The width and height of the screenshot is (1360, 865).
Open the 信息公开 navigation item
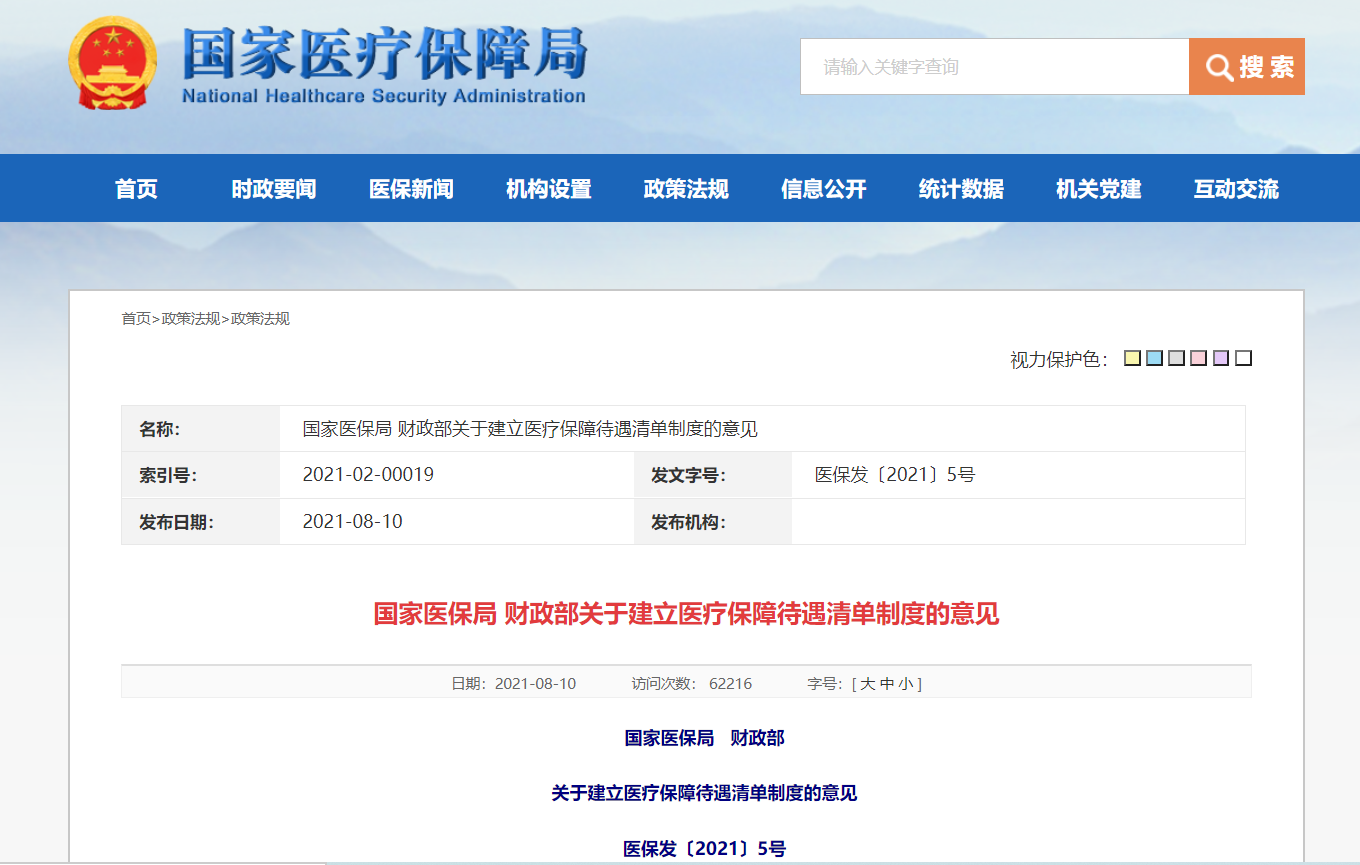[824, 189]
